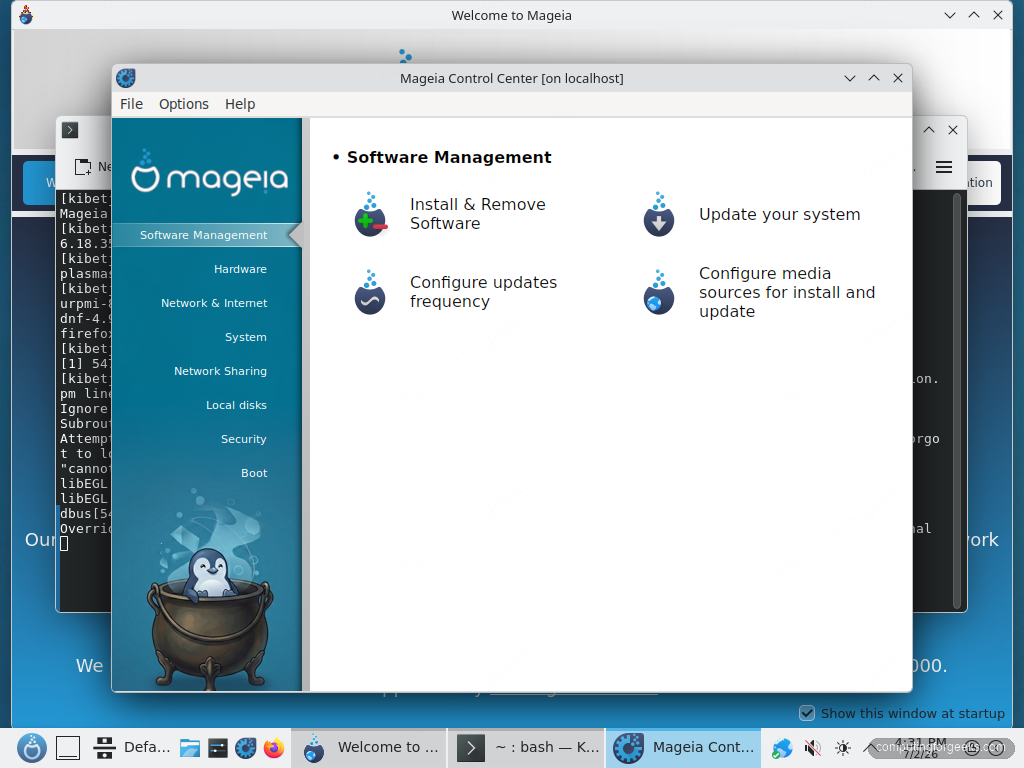
Task: Open system settings icon in taskbar
Action: pyautogui.click(x=218, y=748)
